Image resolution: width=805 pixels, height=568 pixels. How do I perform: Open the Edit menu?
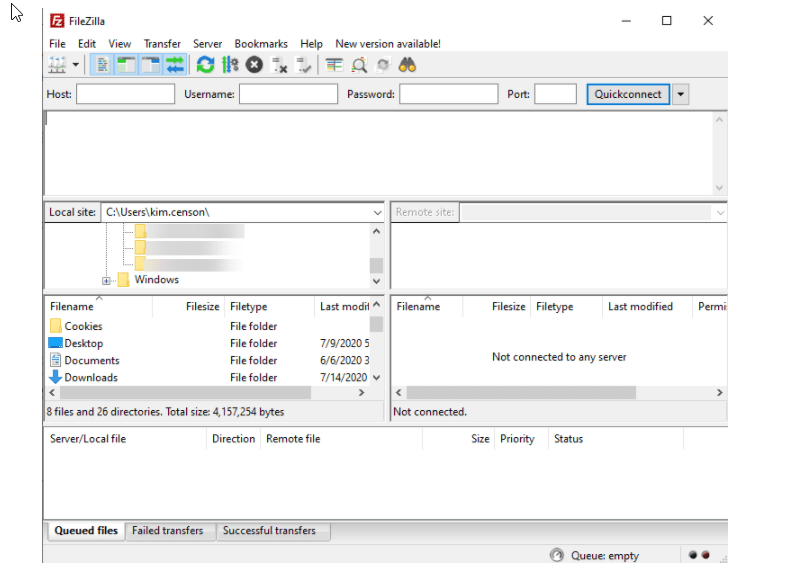(87, 44)
